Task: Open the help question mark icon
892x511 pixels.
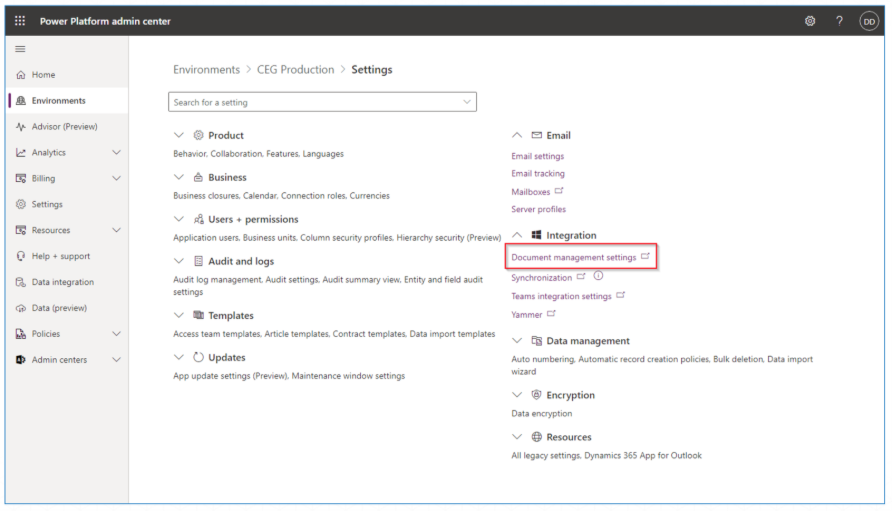Action: coord(839,21)
